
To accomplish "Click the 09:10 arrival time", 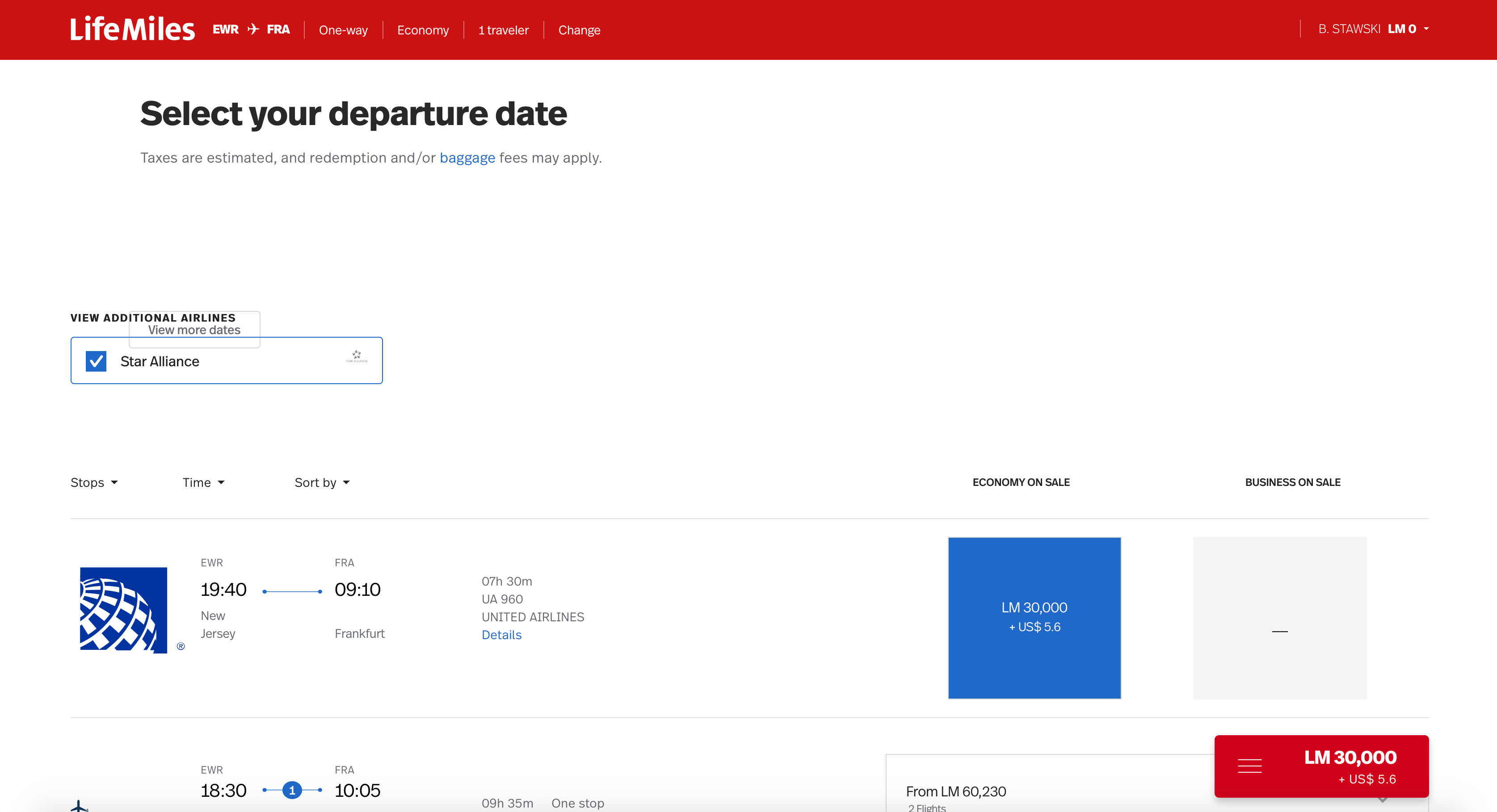I will pos(357,590).
